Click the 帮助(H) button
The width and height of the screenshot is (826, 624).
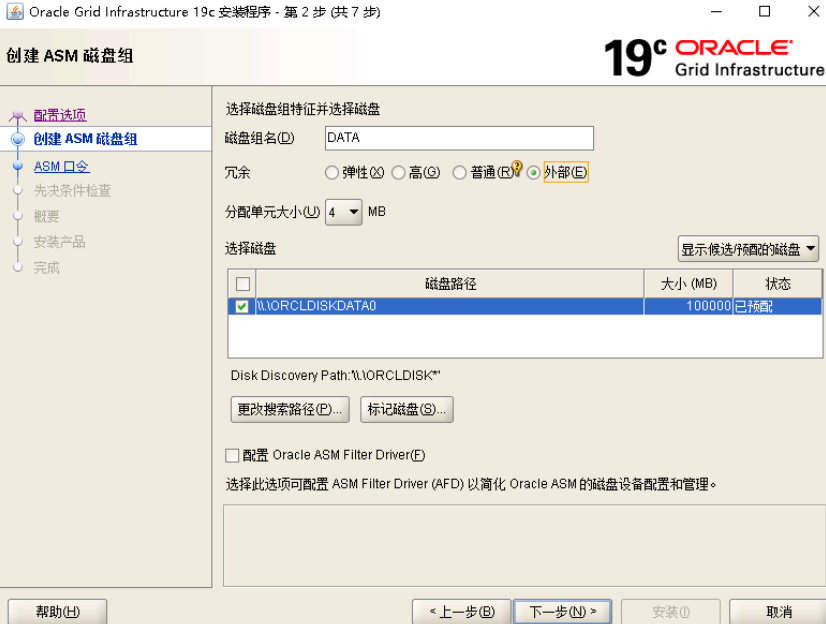coord(57,611)
